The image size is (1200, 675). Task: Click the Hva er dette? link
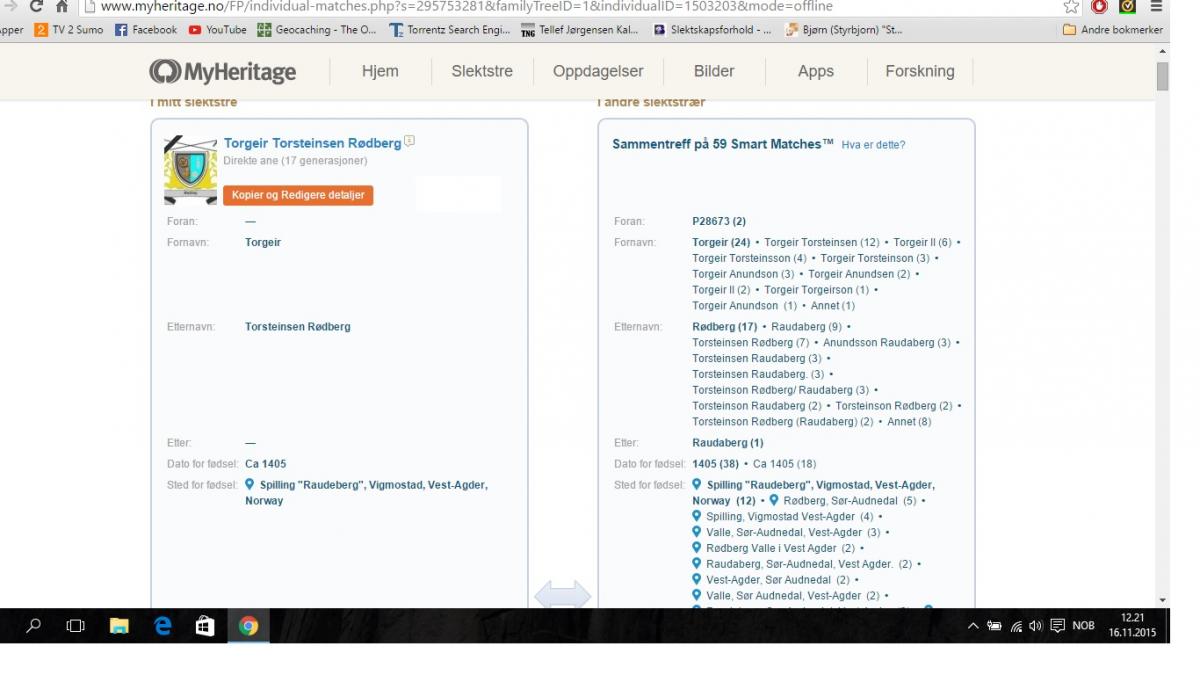[x=873, y=145]
